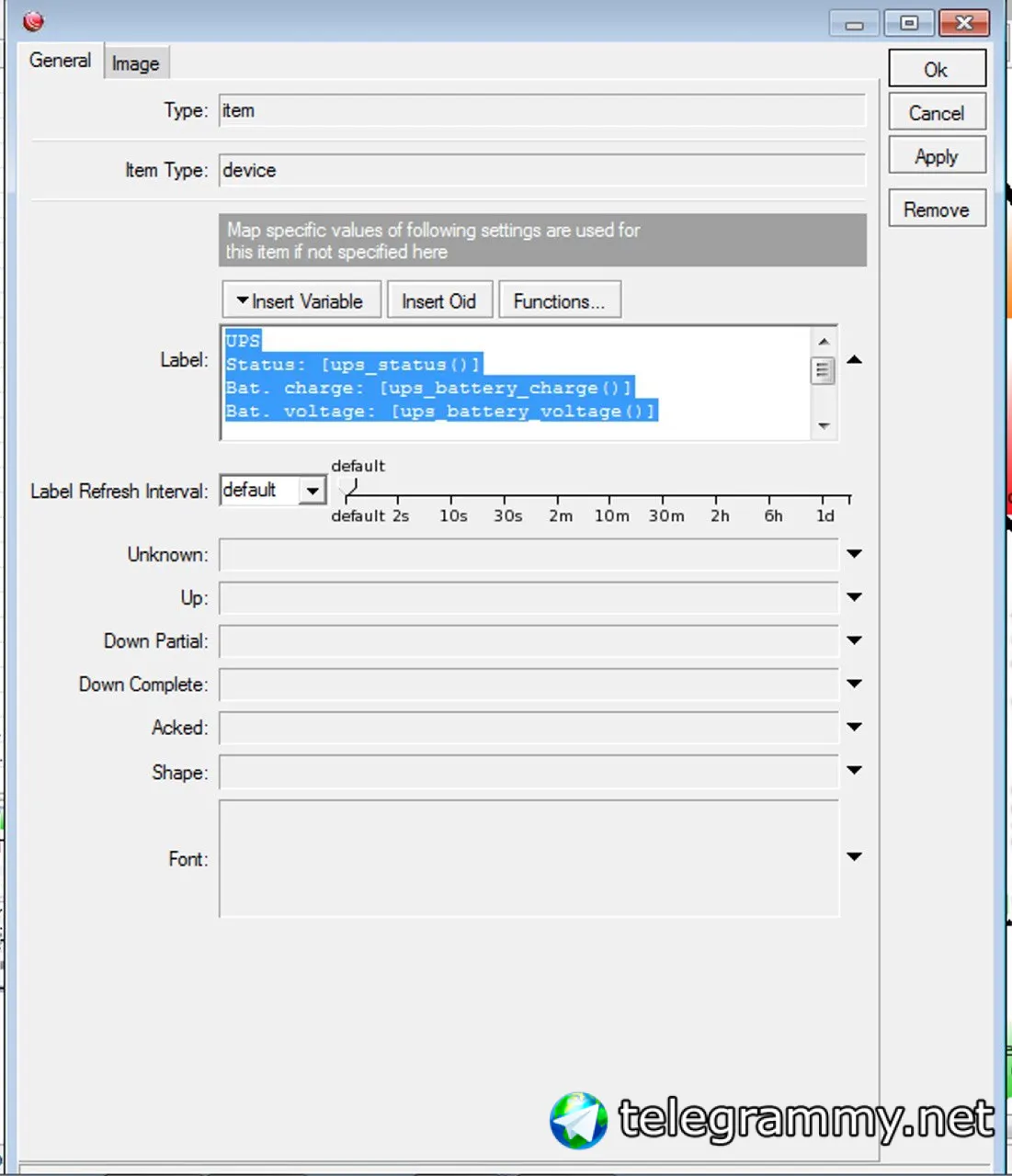Expand the Up color setting
The width and height of the screenshot is (1012, 1176).
tap(854, 597)
